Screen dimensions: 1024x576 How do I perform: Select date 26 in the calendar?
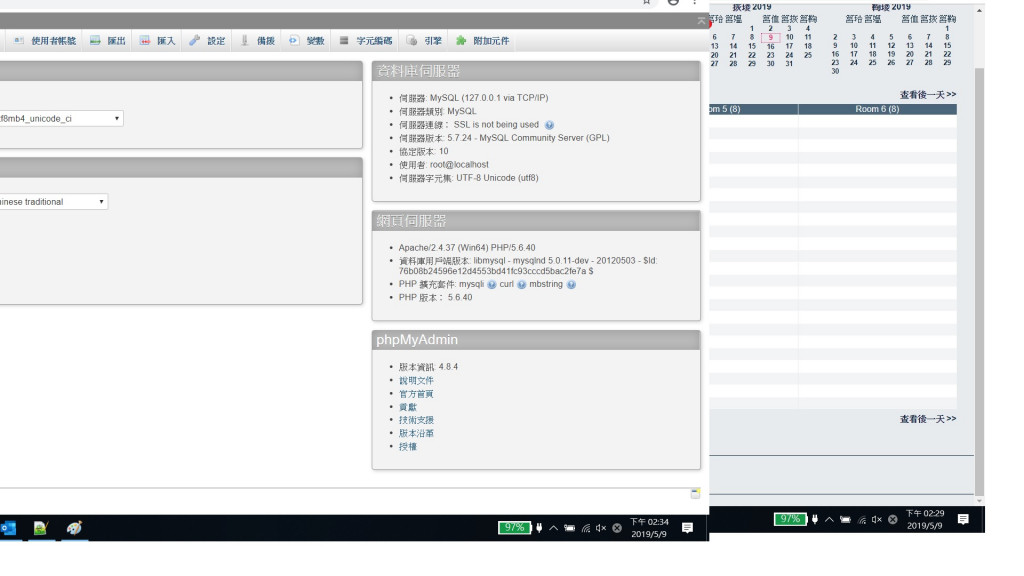[891, 63]
